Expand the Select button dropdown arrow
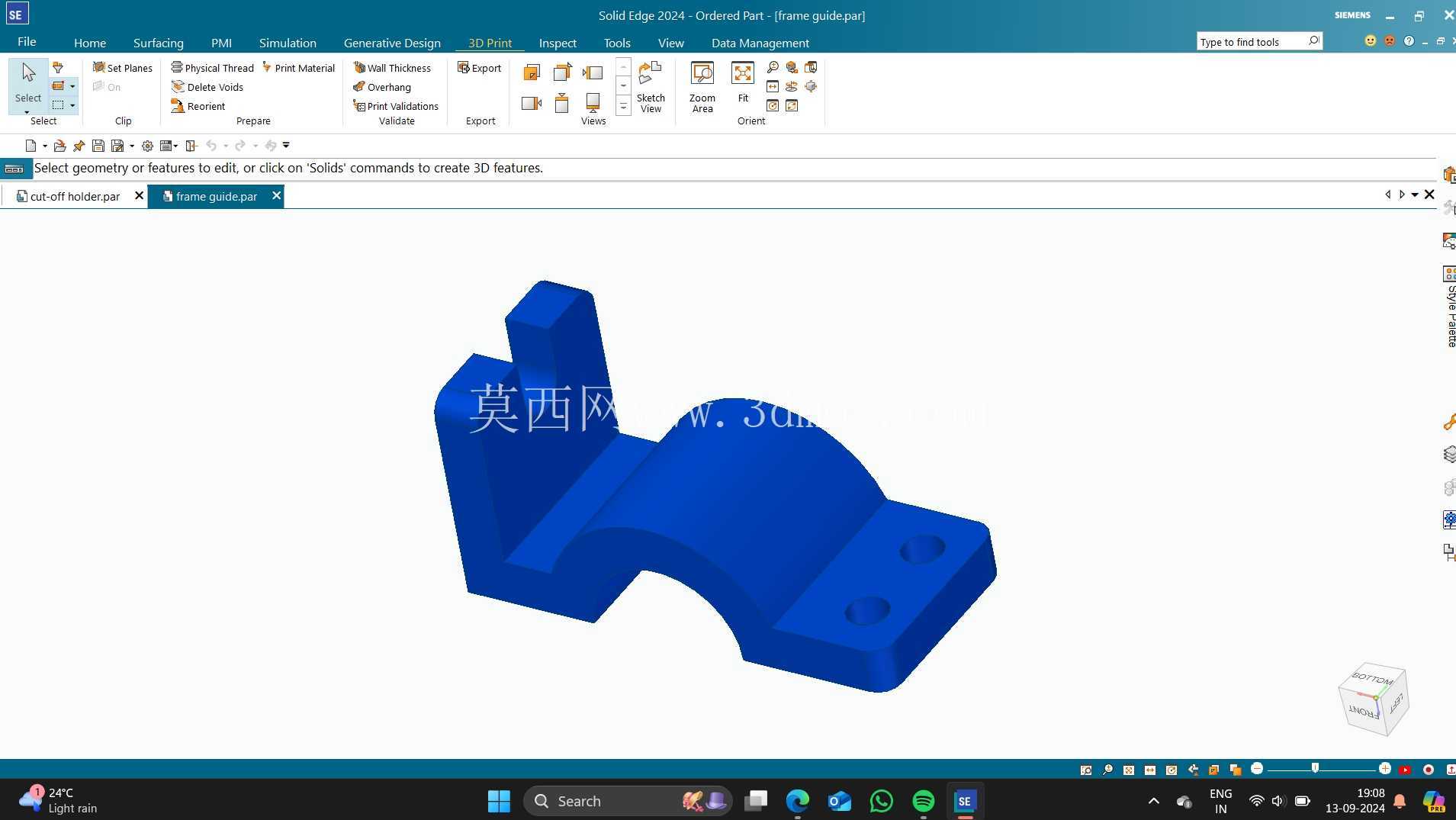This screenshot has height=820, width=1456. pyautogui.click(x=27, y=112)
